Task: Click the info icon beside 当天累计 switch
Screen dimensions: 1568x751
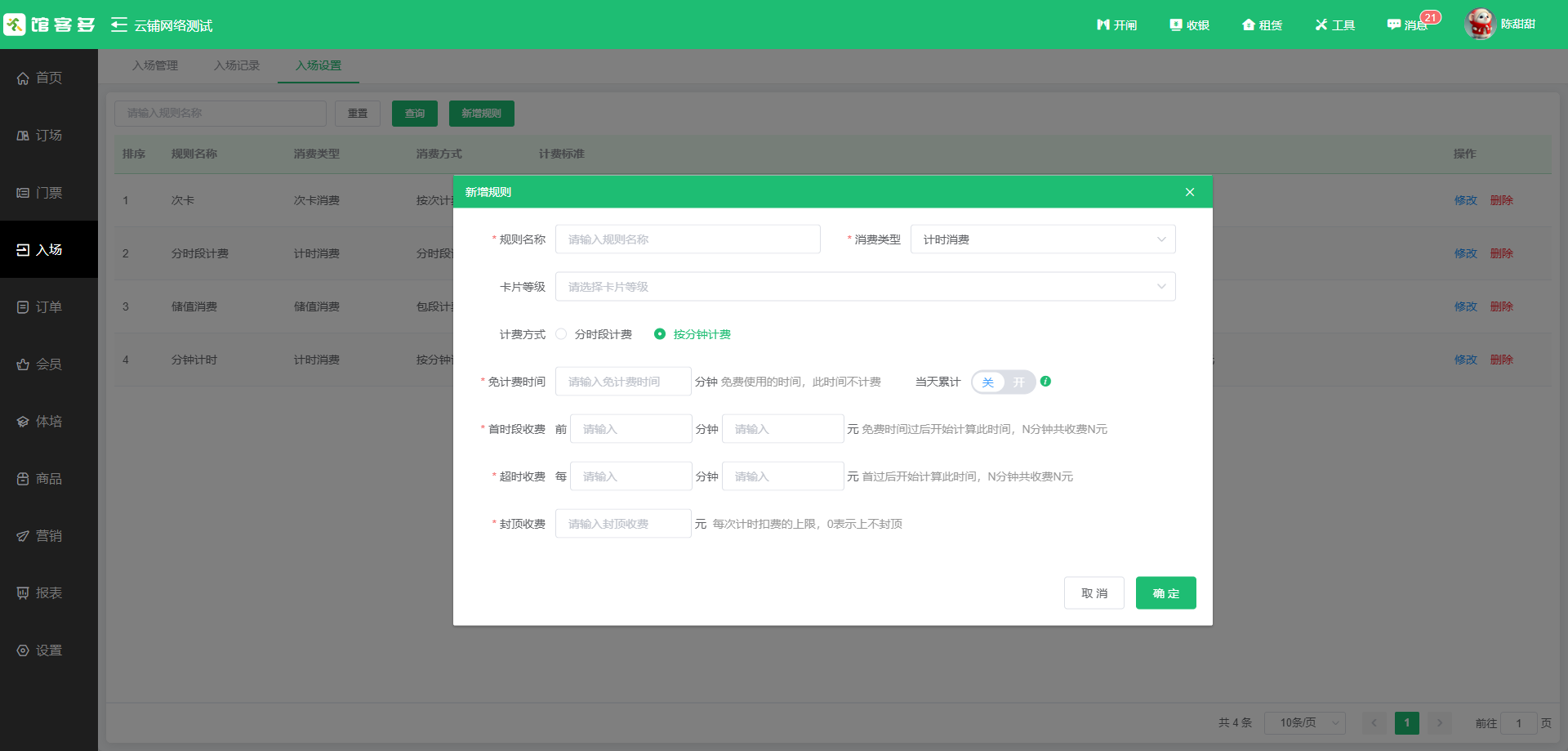Action: click(1045, 382)
